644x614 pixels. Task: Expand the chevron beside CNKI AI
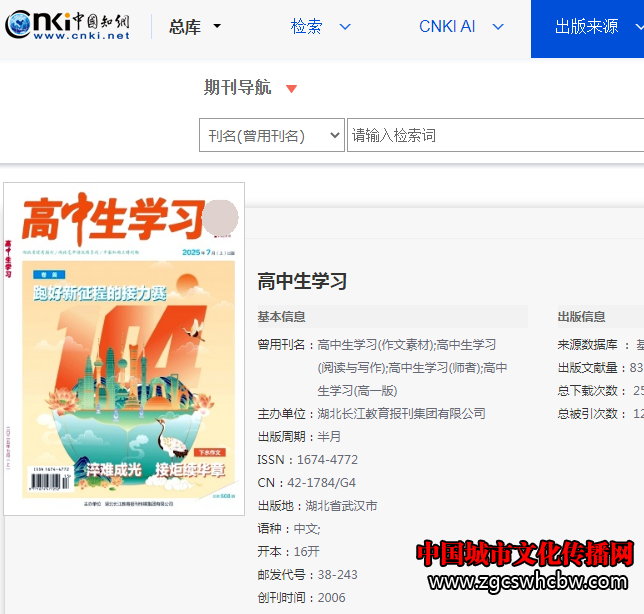point(501,27)
